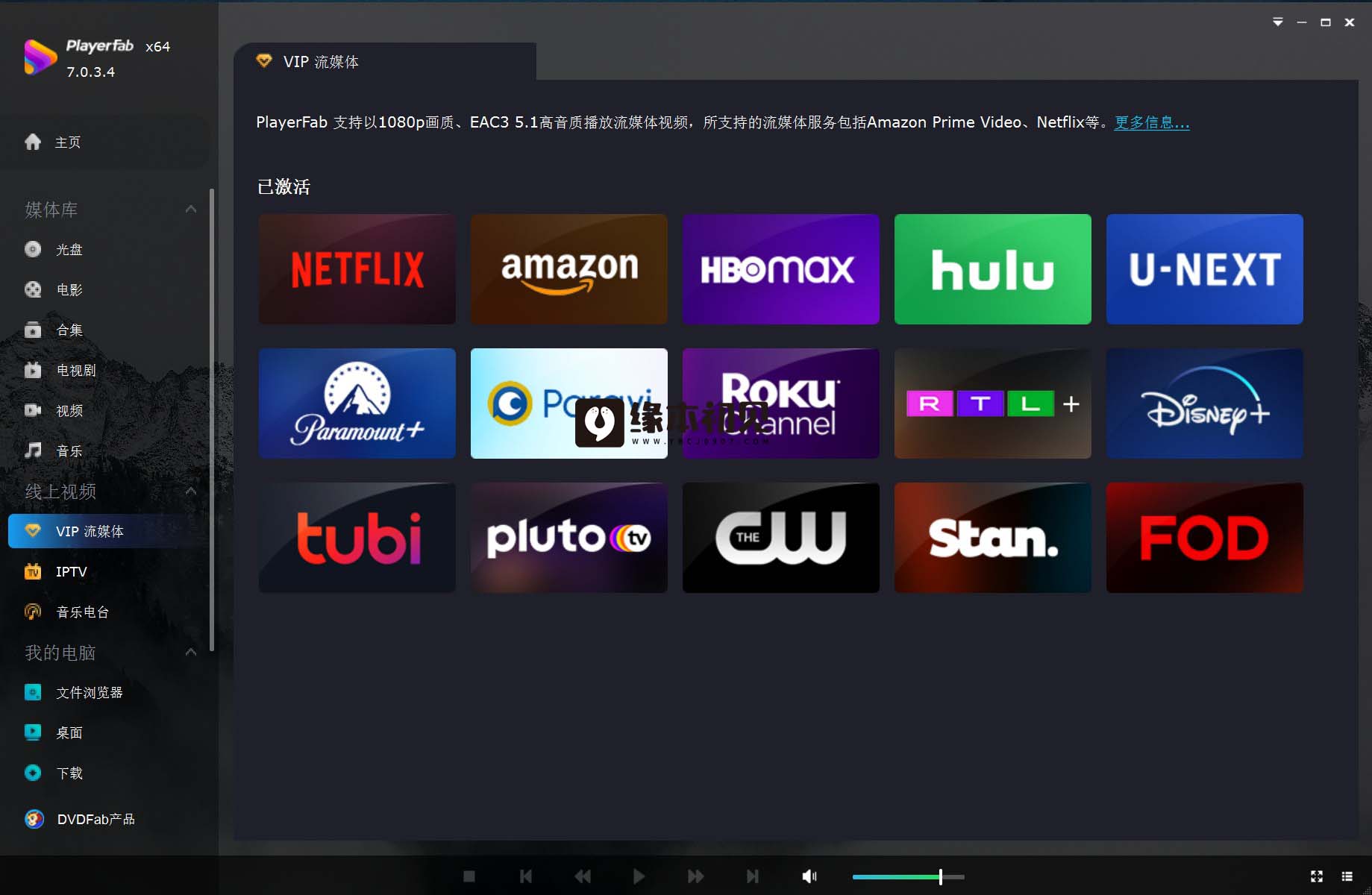Open the title bar dropdown menu
The image size is (1372, 895).
(x=1278, y=22)
